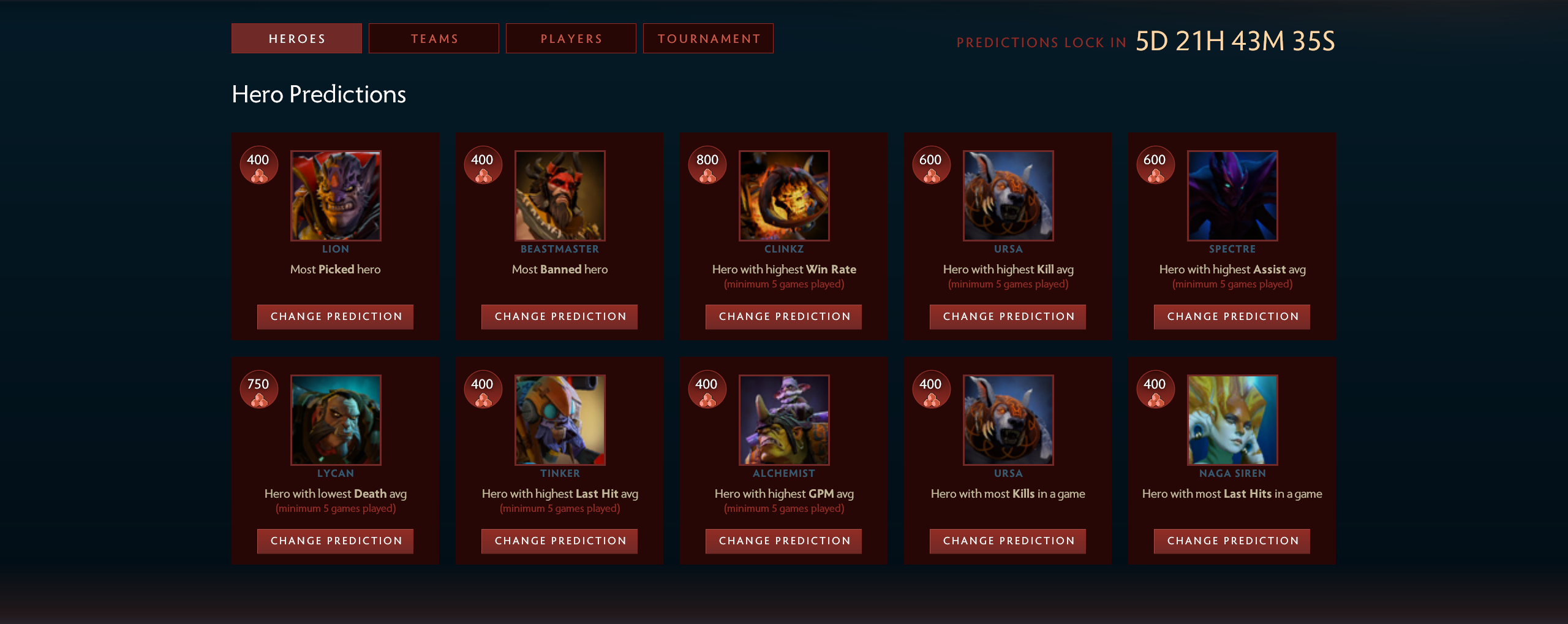
Task: Click the 800 points badge on Clinkz card
Action: (x=707, y=166)
